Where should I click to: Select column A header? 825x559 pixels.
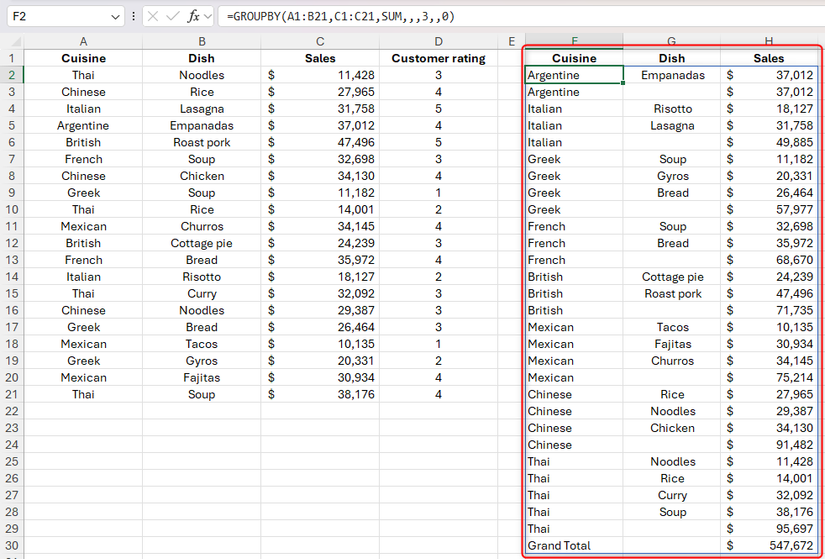pyautogui.click(x=83, y=42)
